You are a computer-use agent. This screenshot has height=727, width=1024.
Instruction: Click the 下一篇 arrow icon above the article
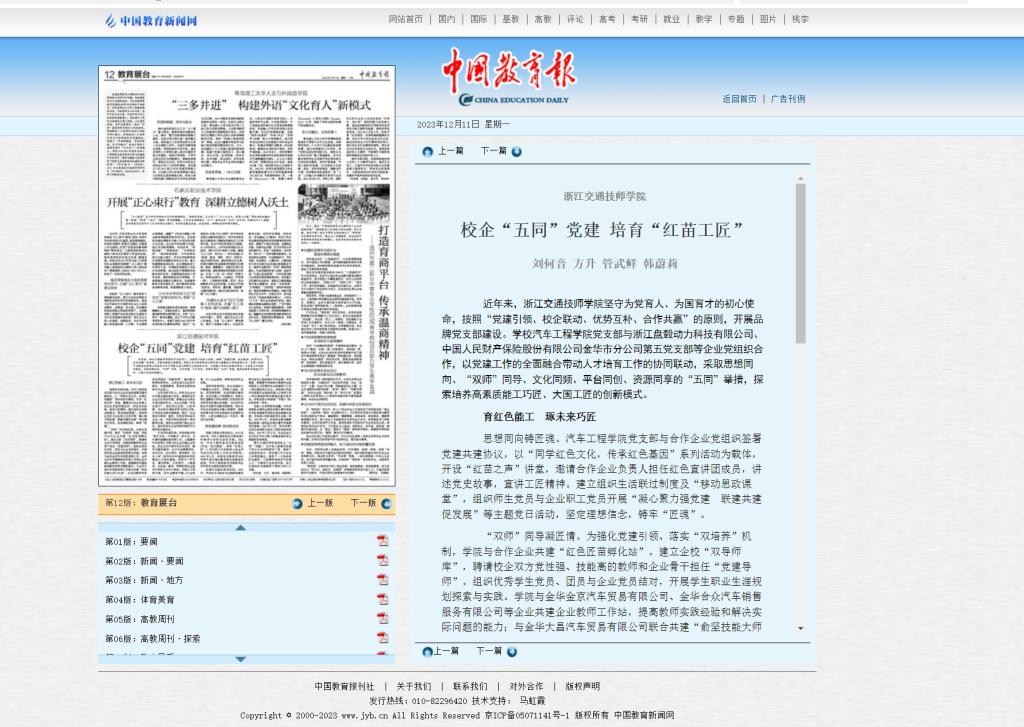click(x=517, y=152)
